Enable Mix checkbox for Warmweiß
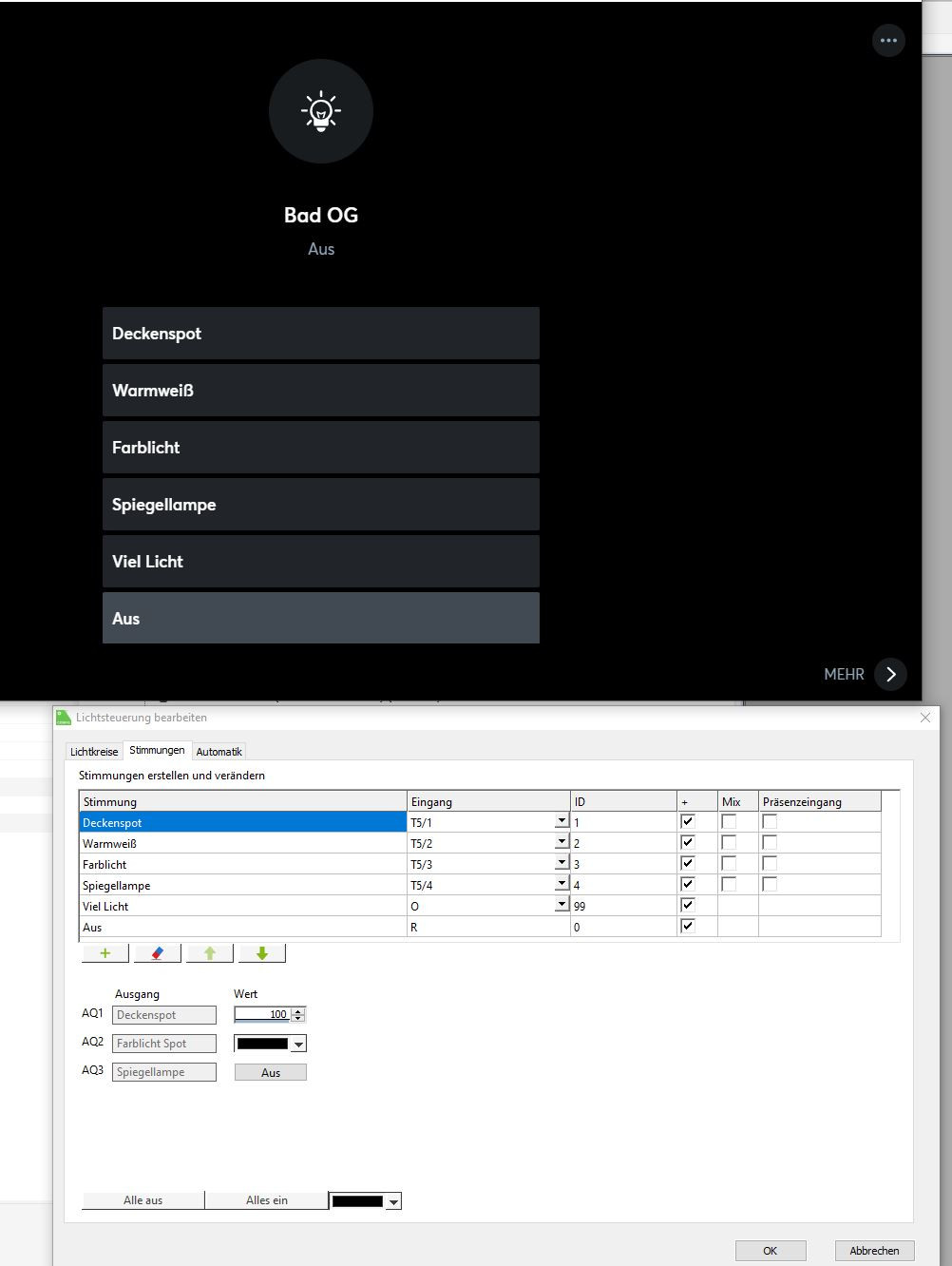Image resolution: width=952 pixels, height=1266 pixels. click(729, 842)
